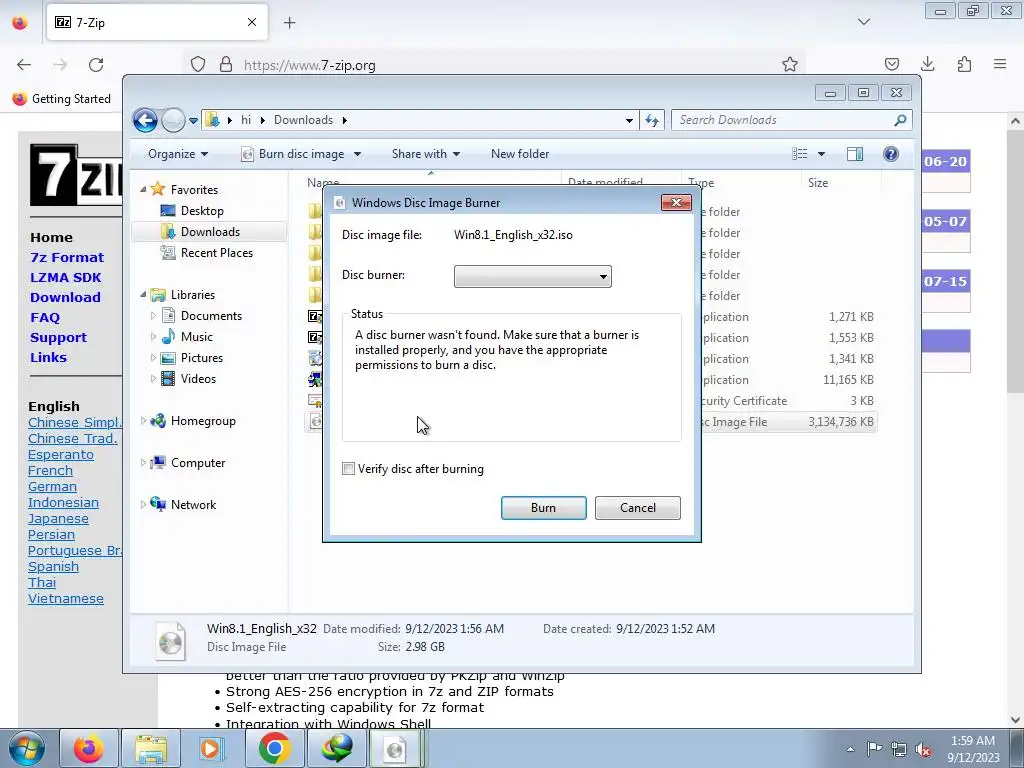1024x768 pixels.
Task: Collapse the Libraries tree group
Action: coord(143,295)
